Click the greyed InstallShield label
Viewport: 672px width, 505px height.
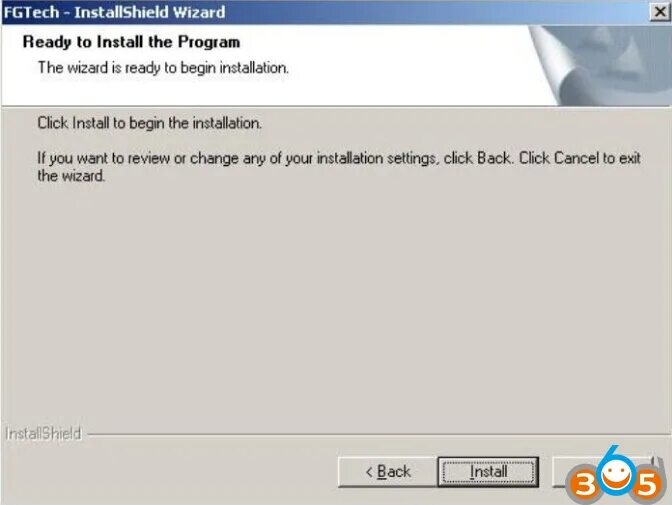(43, 434)
